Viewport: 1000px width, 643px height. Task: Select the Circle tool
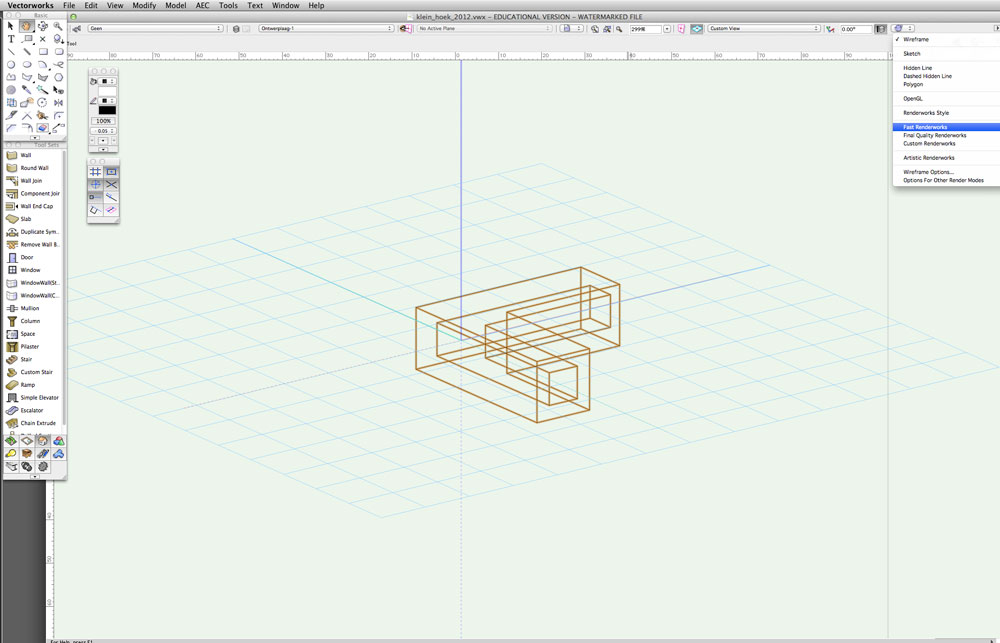point(11,64)
